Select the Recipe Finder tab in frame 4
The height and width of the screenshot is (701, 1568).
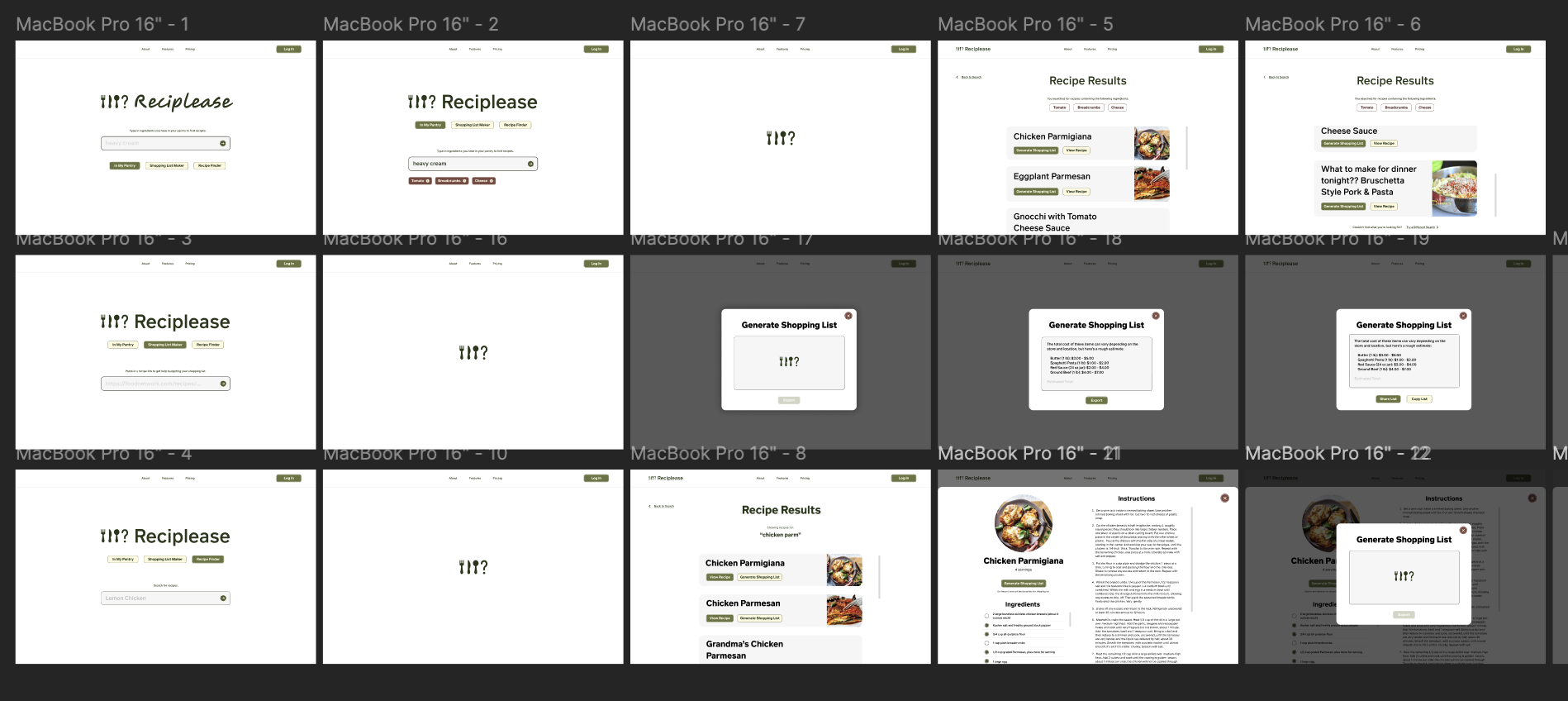(x=208, y=559)
